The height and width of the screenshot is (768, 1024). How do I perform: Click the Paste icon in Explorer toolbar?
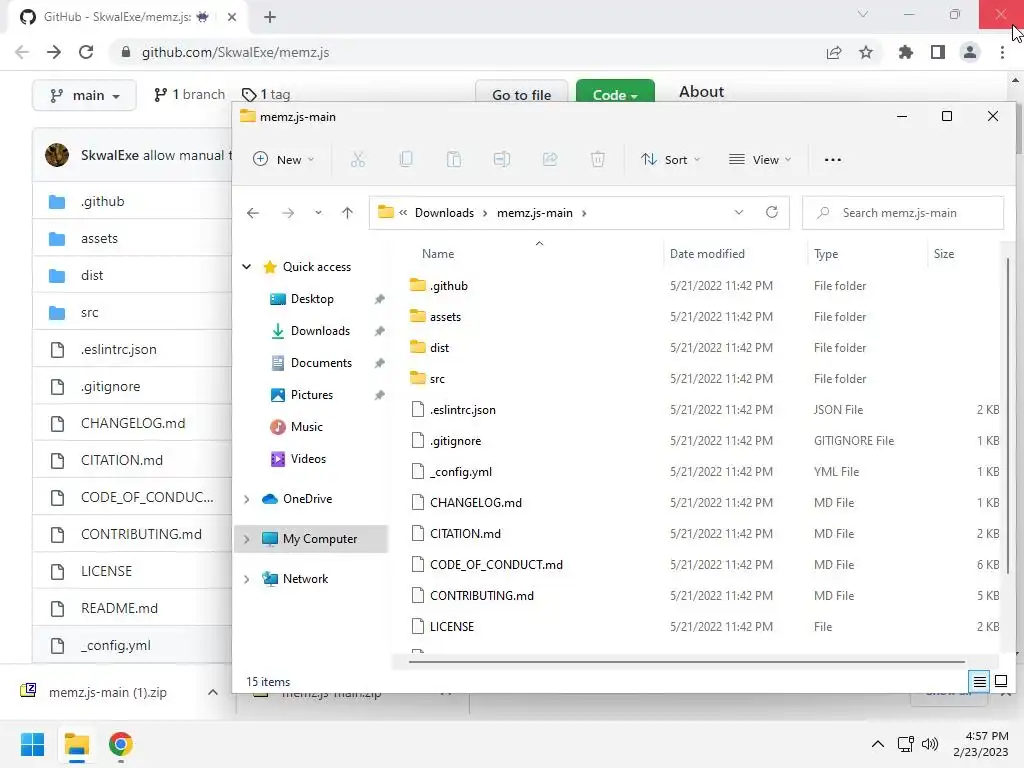453,159
